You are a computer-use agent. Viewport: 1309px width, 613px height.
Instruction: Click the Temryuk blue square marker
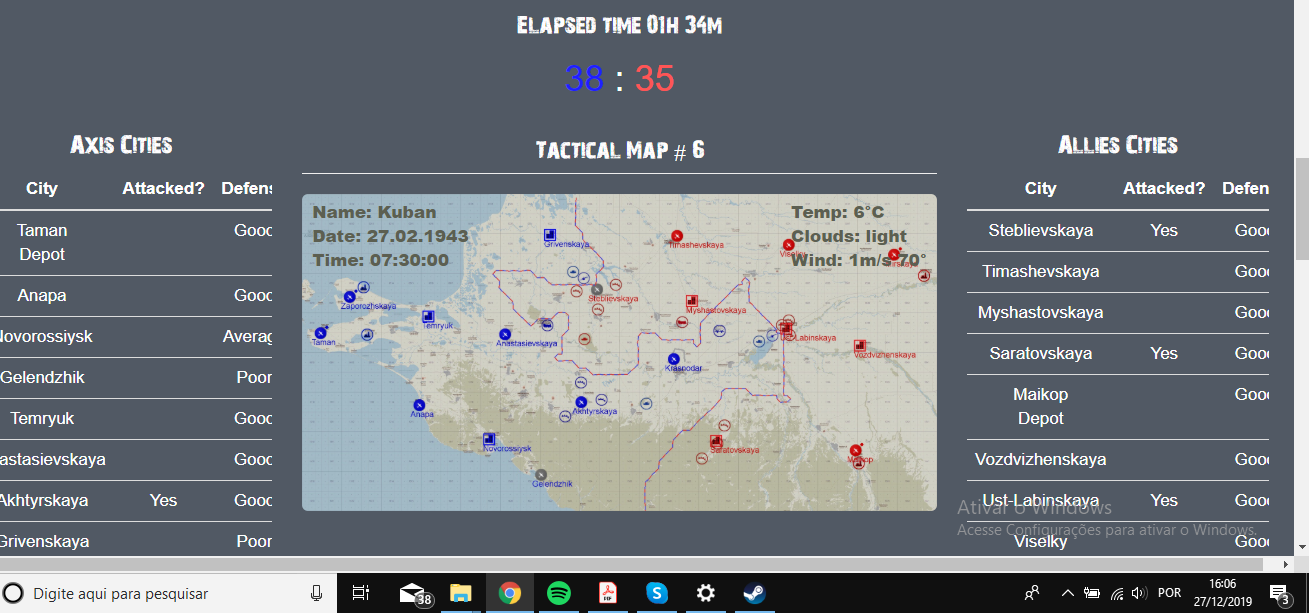[428, 316]
